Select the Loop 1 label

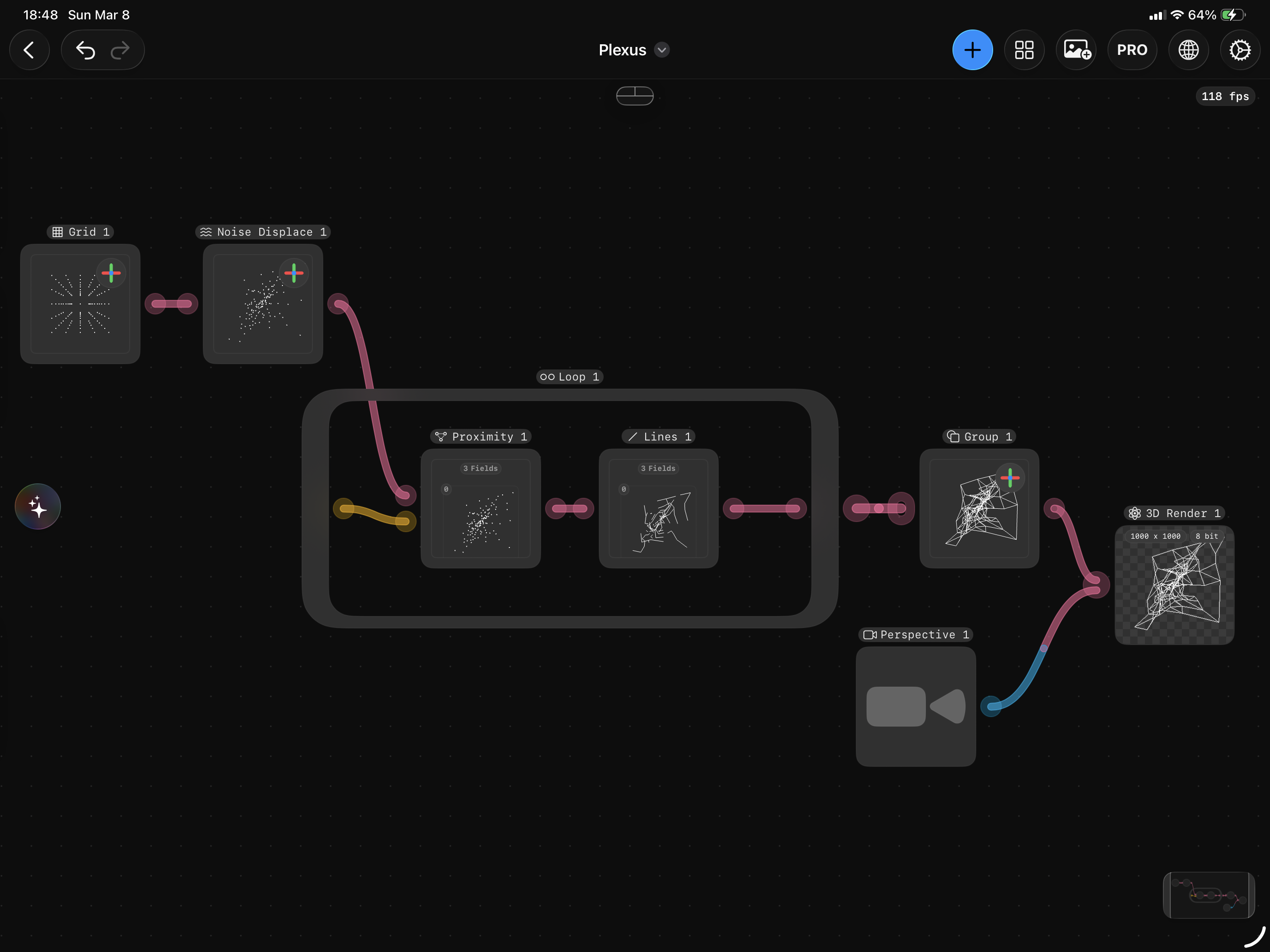coord(569,376)
